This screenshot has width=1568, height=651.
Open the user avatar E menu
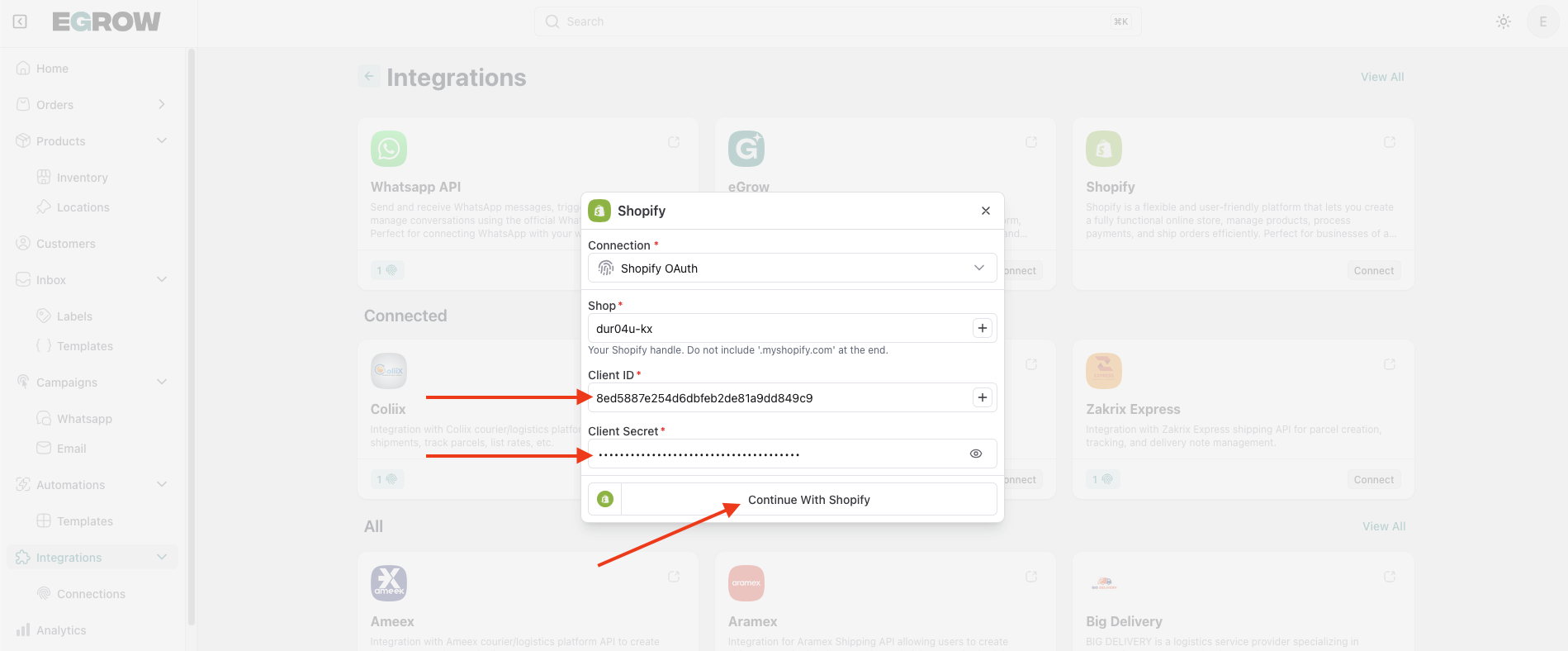click(1542, 21)
